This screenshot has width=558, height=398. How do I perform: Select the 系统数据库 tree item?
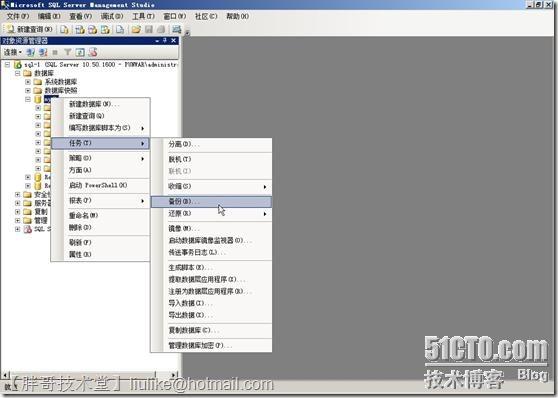(60, 82)
